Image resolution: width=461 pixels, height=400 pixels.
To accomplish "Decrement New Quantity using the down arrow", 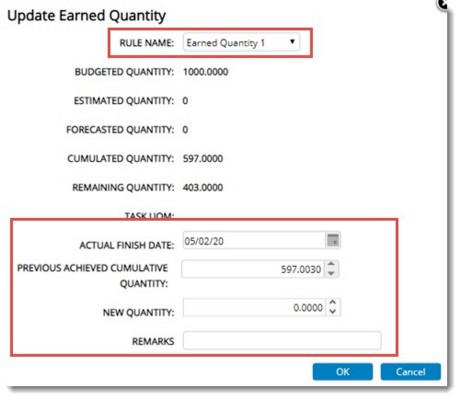I will [x=333, y=311].
